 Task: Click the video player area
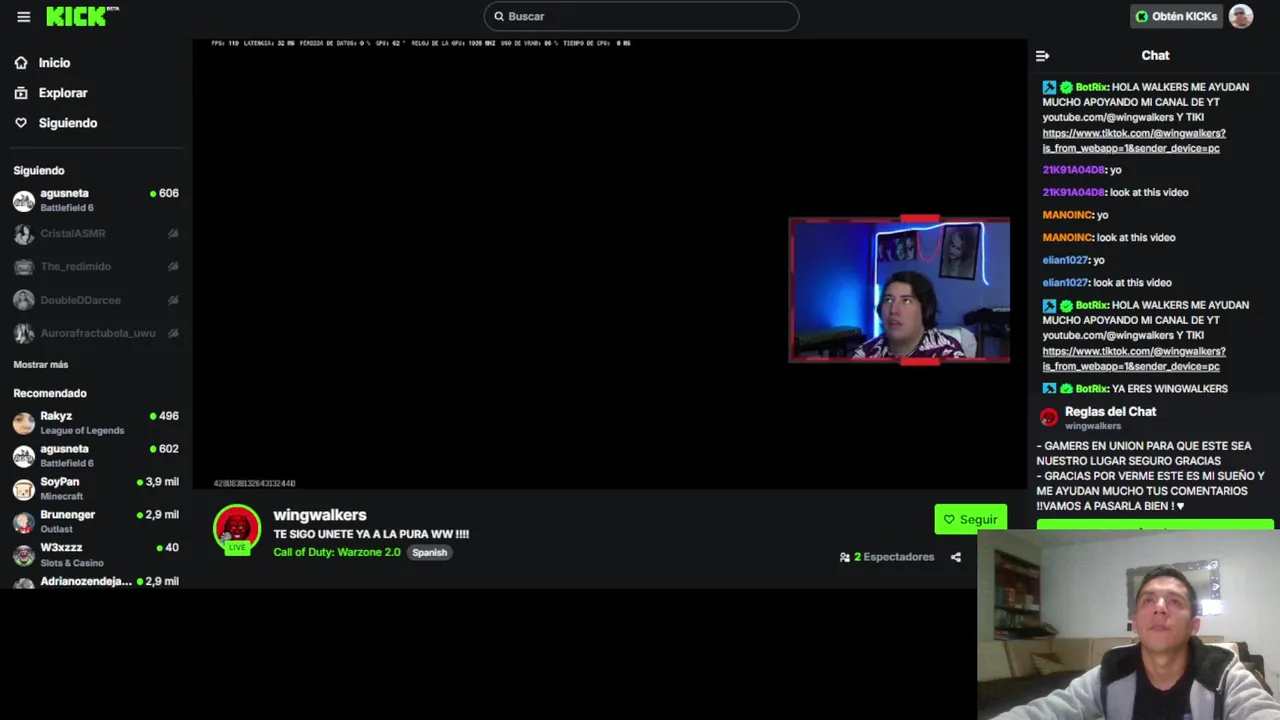coord(610,264)
